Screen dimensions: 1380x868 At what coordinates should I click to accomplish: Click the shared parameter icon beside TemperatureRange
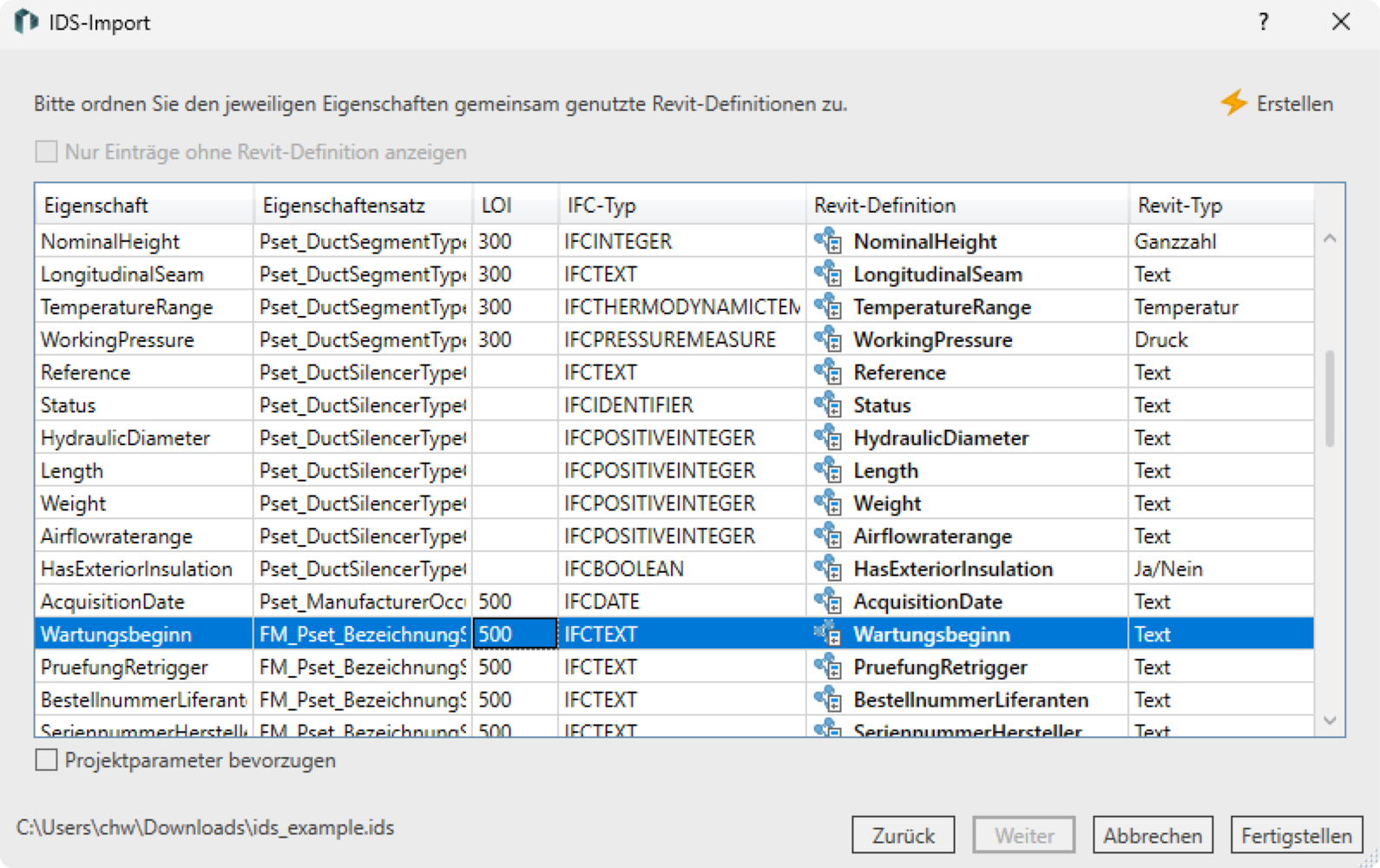click(828, 306)
